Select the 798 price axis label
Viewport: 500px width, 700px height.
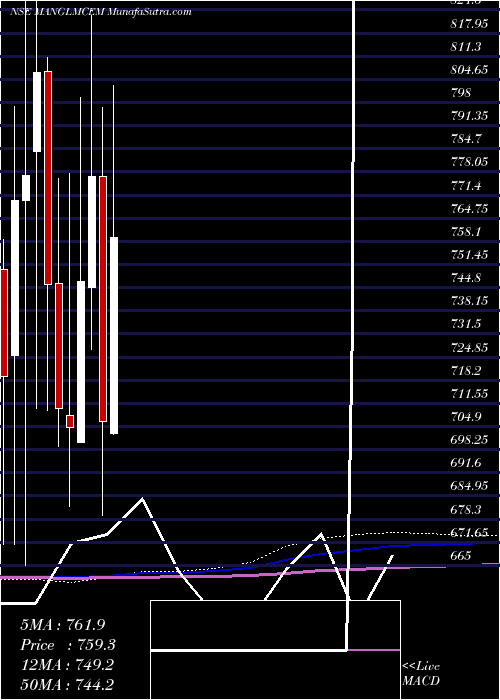point(461,93)
